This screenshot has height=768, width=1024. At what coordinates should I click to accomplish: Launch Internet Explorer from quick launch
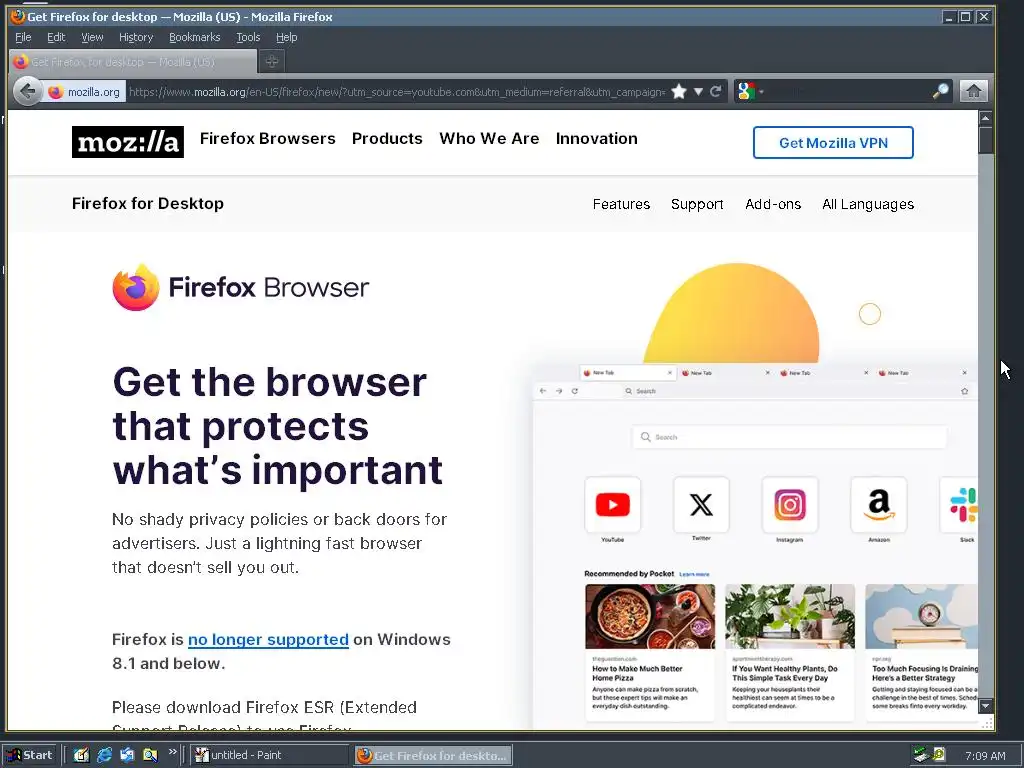pyautogui.click(x=104, y=755)
